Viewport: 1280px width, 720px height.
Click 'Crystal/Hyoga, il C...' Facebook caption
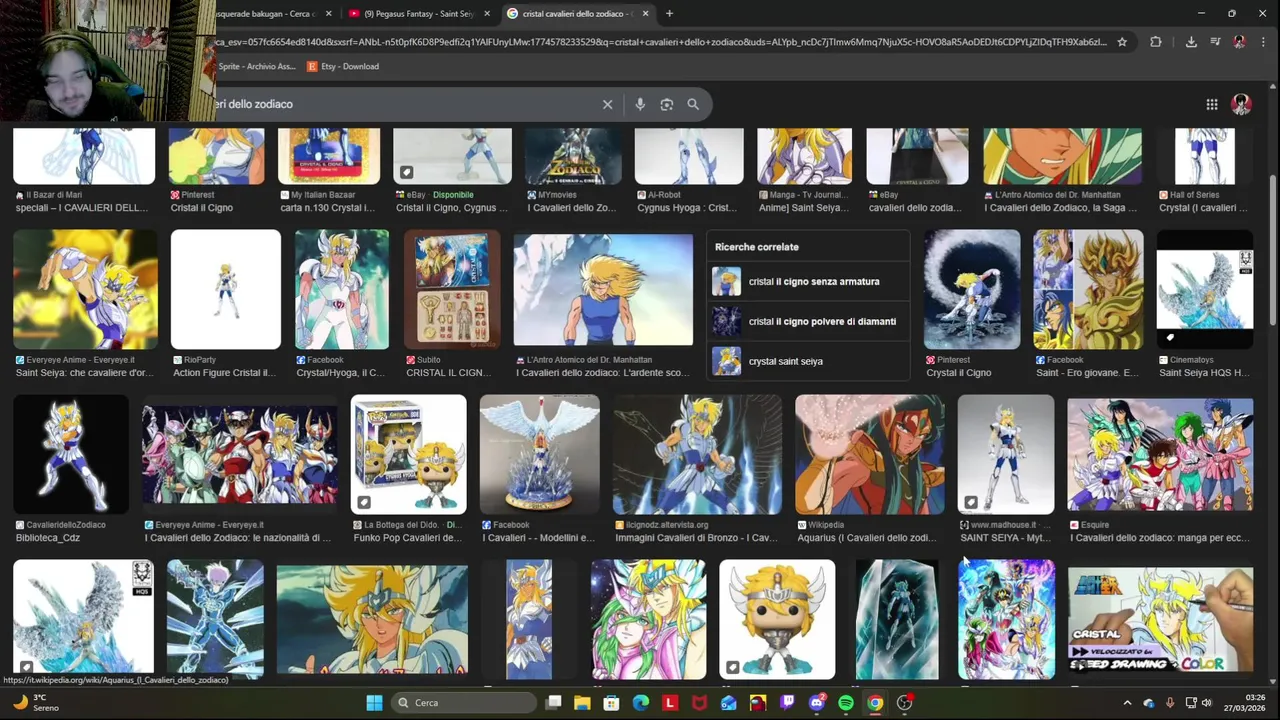pos(341,373)
